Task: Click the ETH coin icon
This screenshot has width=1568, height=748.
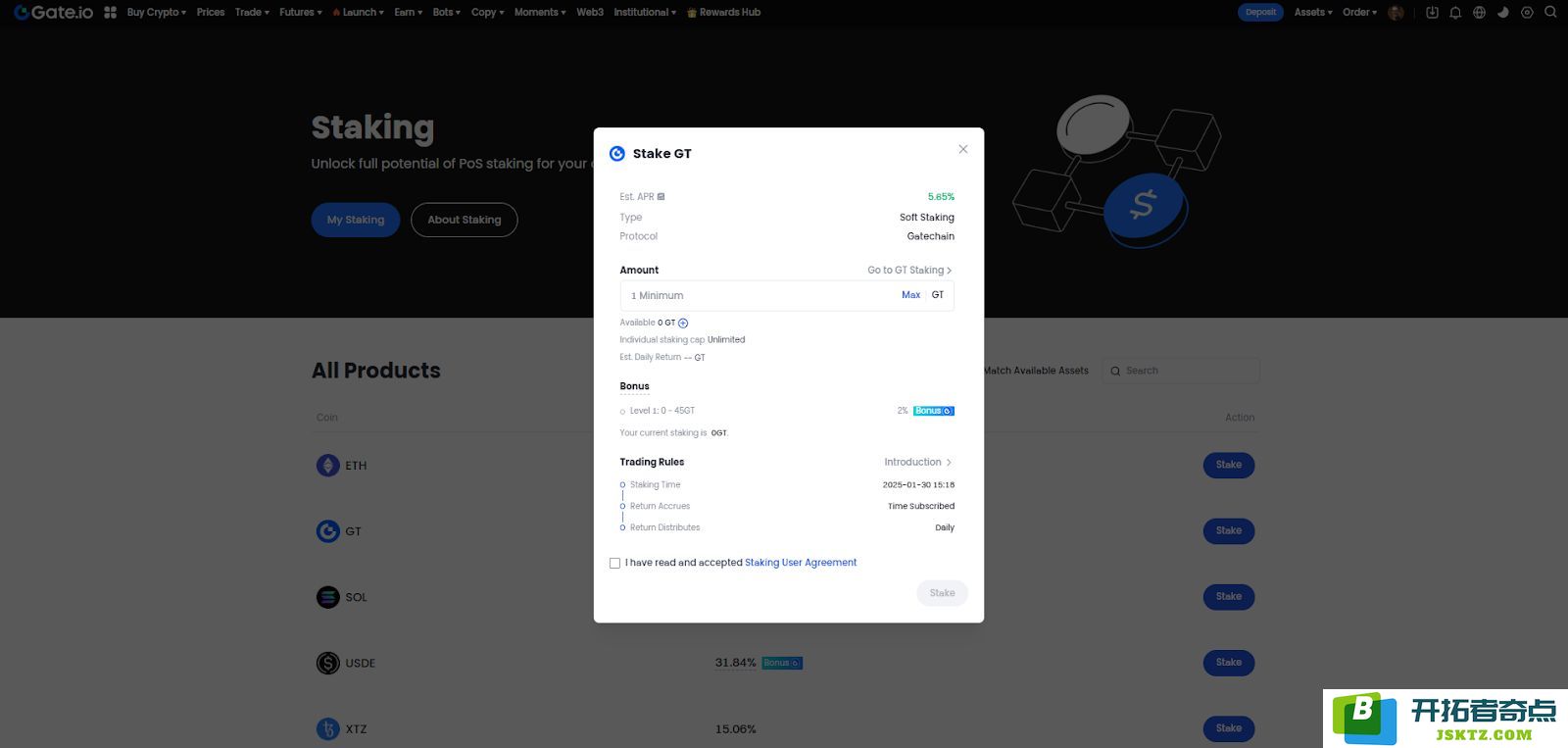Action: (x=328, y=466)
